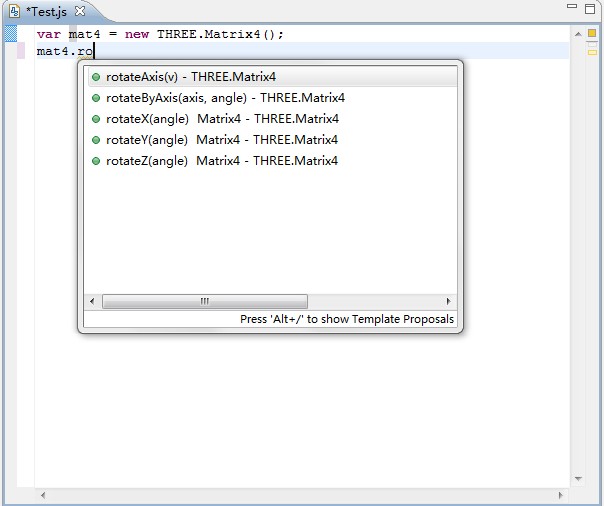Choose rotateZ(angle) proposal

pos(272,161)
